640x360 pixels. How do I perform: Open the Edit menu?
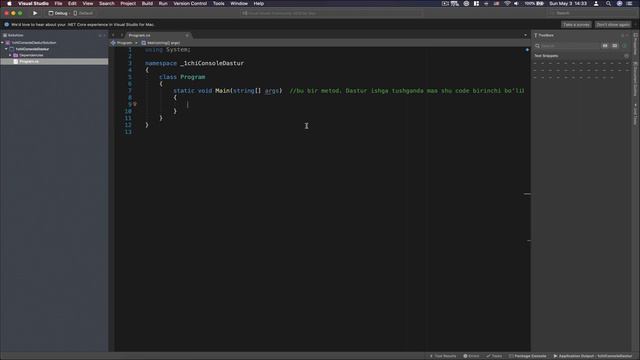click(x=72, y=3)
